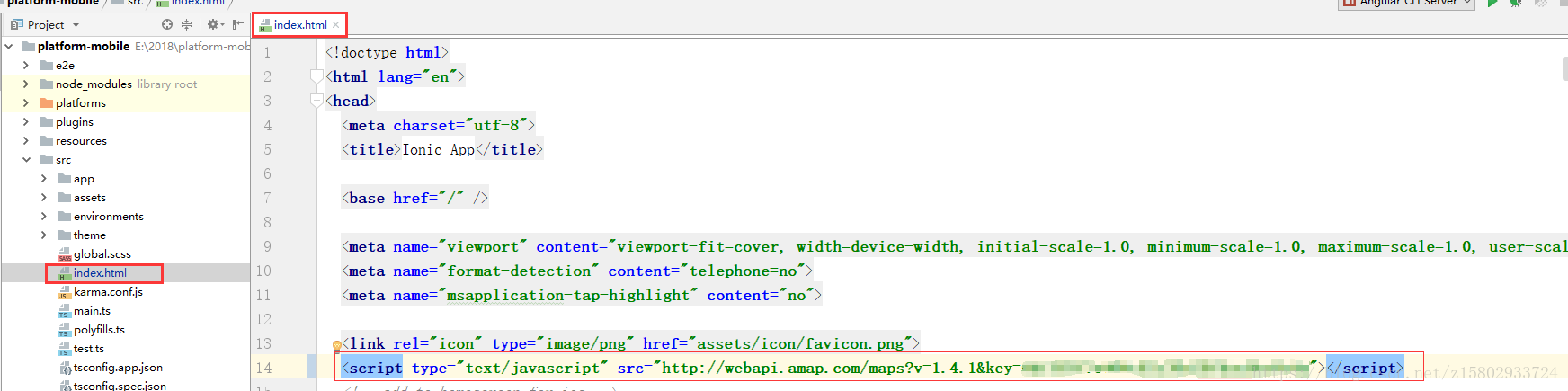1568x391 pixels.
Task: Select the src folder row
Action: tap(125, 159)
